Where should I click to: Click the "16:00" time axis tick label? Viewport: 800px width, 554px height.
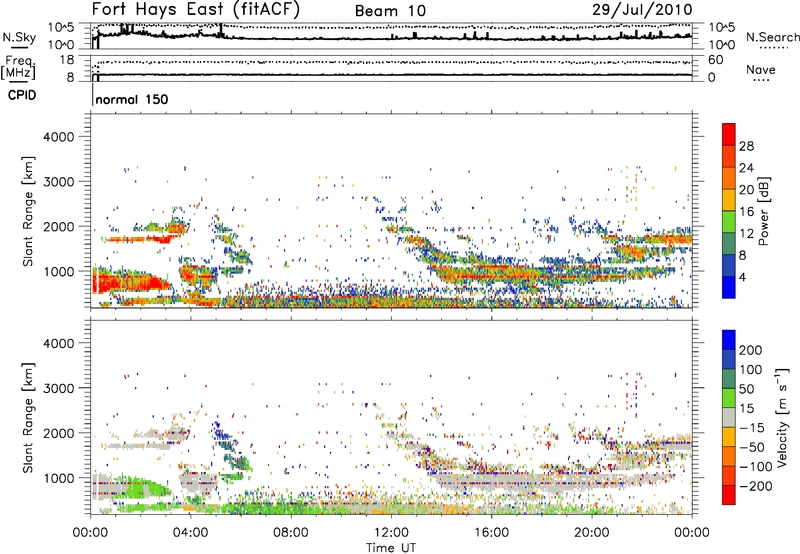[491, 533]
